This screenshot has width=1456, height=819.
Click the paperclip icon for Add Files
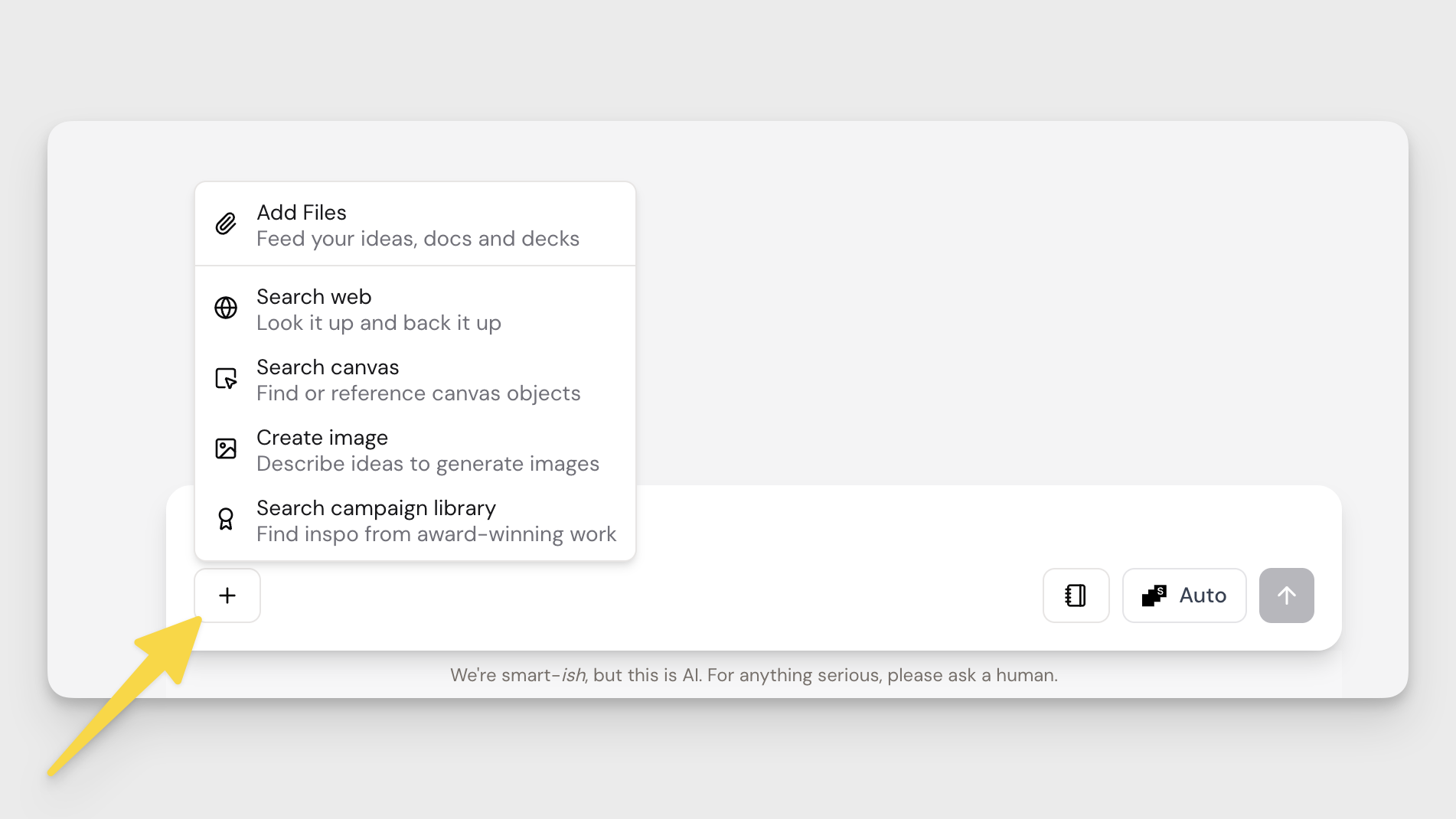tap(226, 224)
